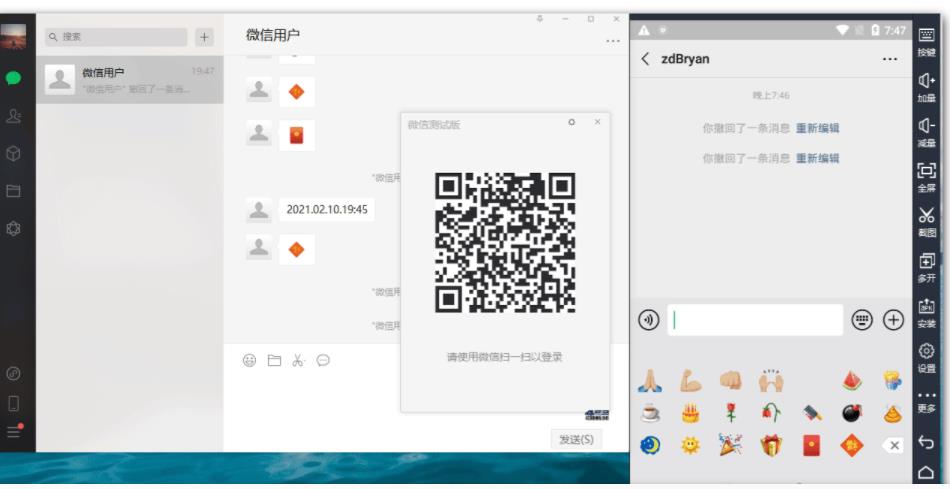
Task: Click the emoji backspace delete key
Action: pyautogui.click(x=893, y=447)
